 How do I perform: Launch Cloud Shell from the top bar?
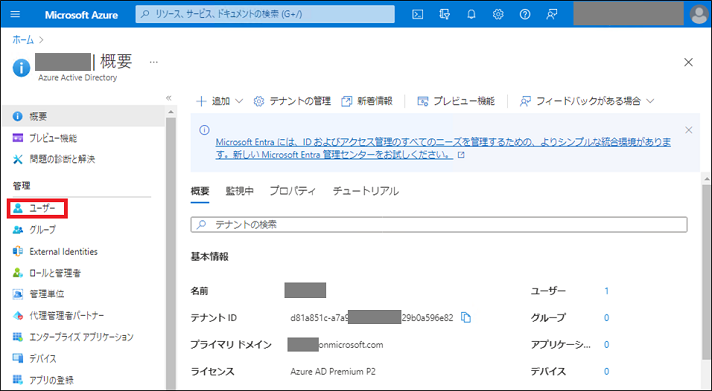pyautogui.click(x=417, y=15)
